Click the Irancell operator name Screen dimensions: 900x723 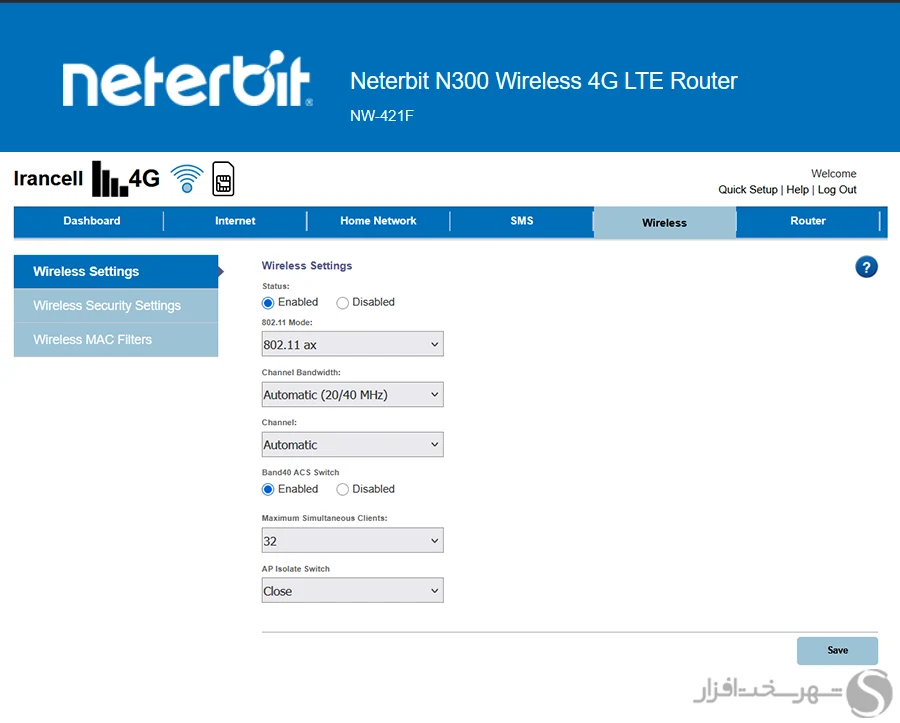(x=48, y=179)
